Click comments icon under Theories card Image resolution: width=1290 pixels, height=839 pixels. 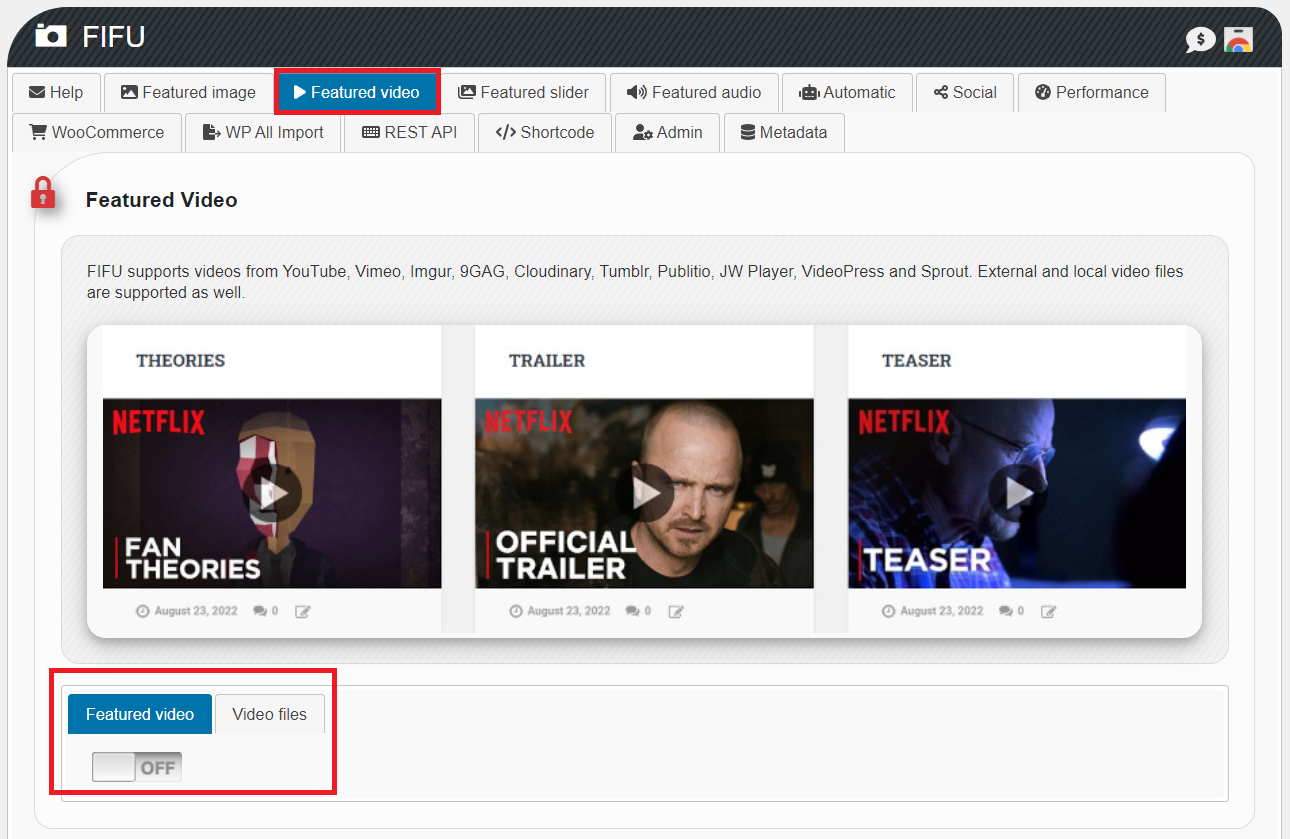tap(260, 611)
